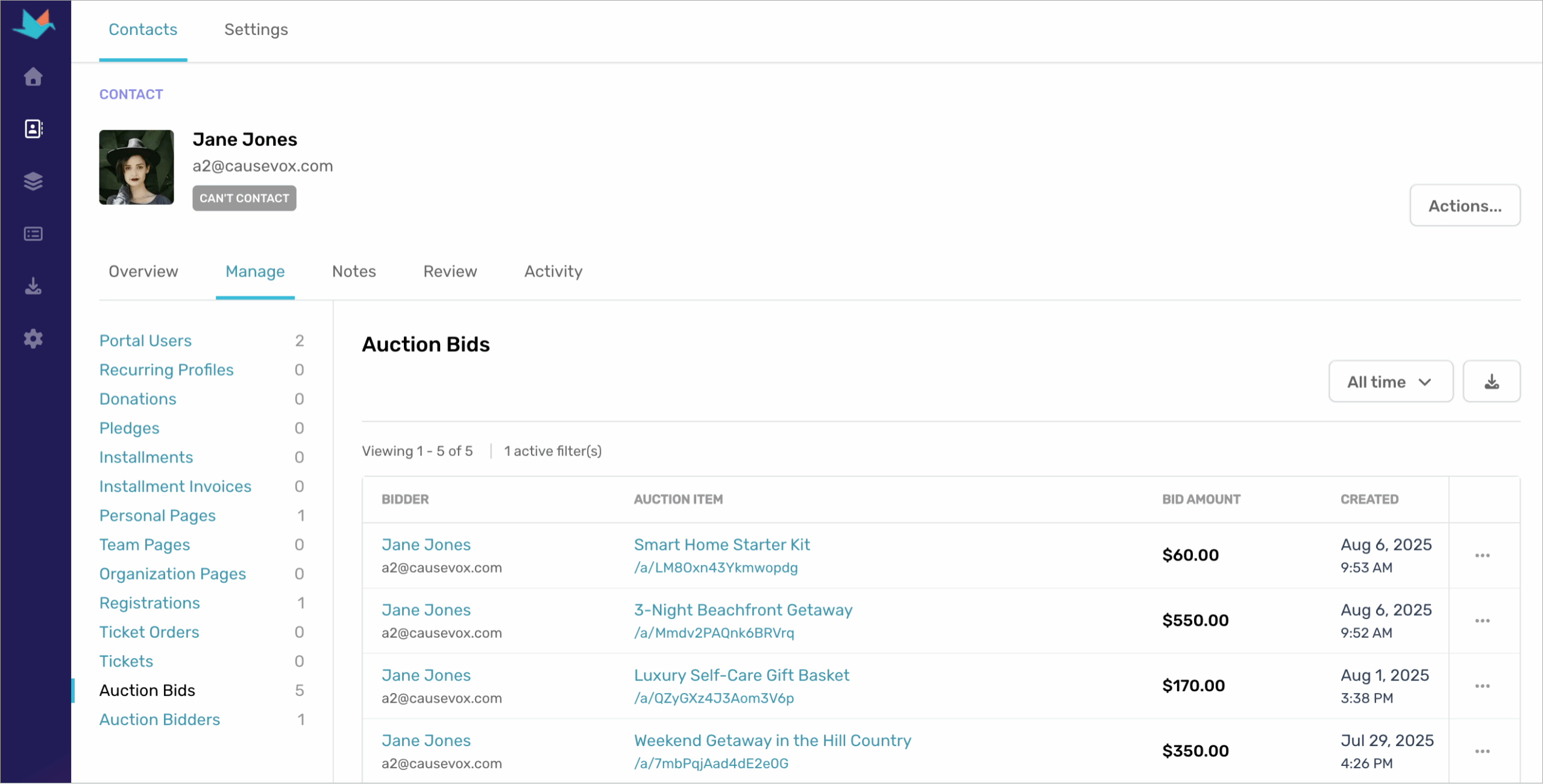Click the a2@causevox.com email under contact name

[x=263, y=166]
